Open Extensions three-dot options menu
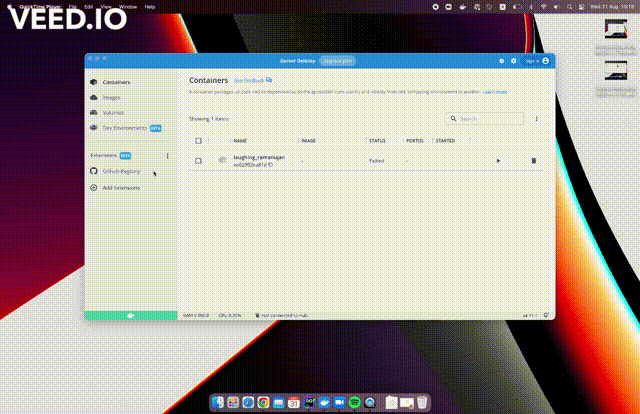Screen dimensions: 640x414 click(x=167, y=156)
